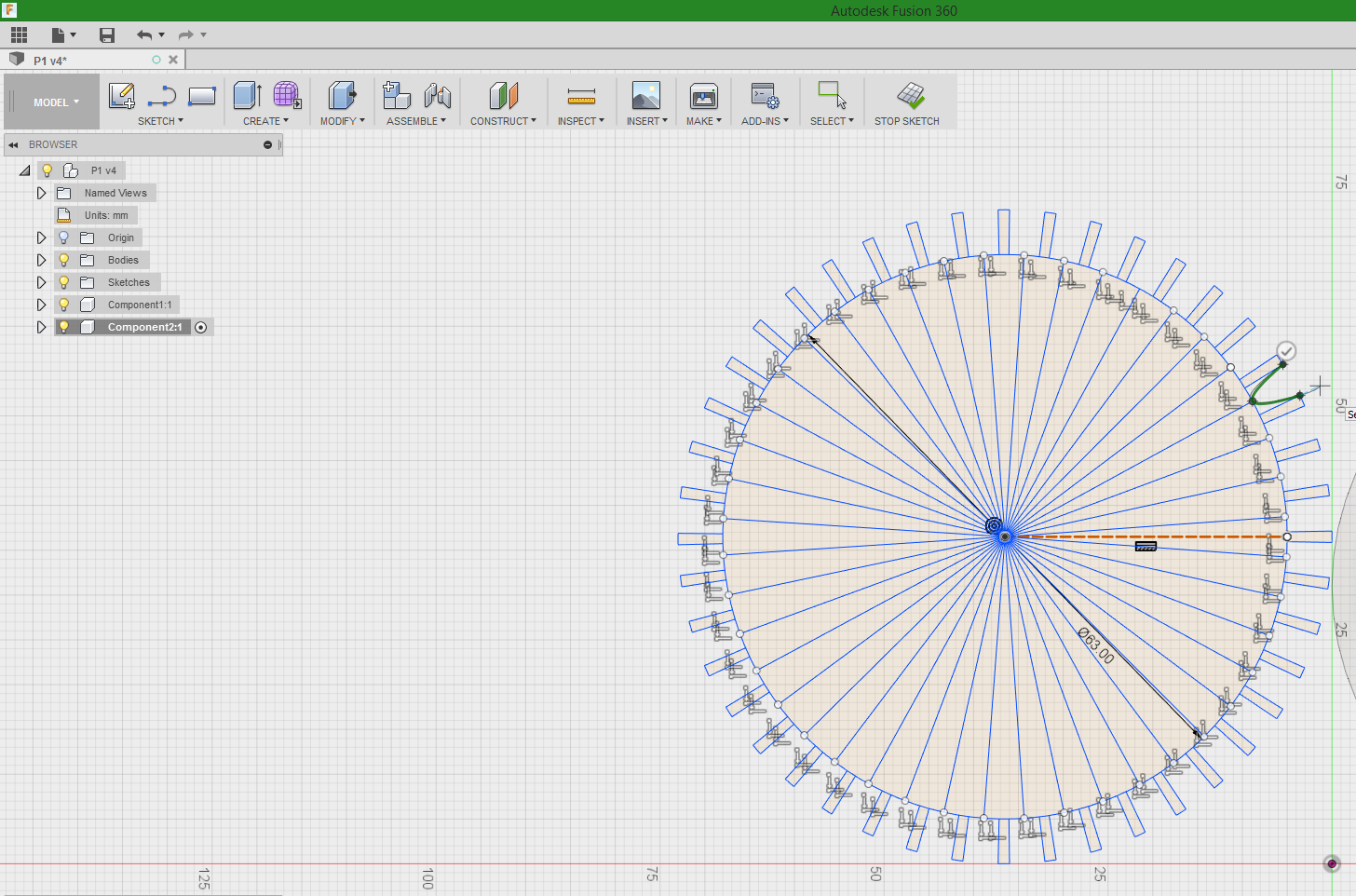Open the CREATE menu
1356x896 pixels.
pyautogui.click(x=265, y=121)
